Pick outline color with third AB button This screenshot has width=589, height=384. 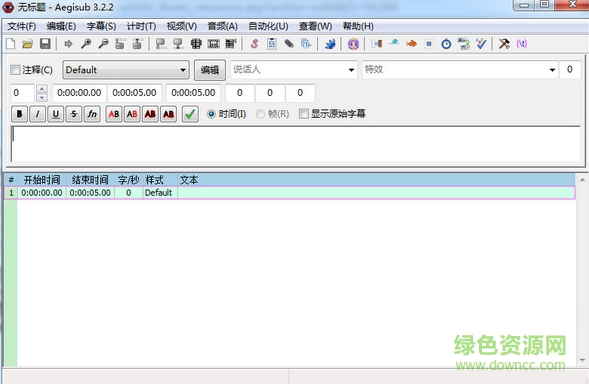(x=150, y=113)
